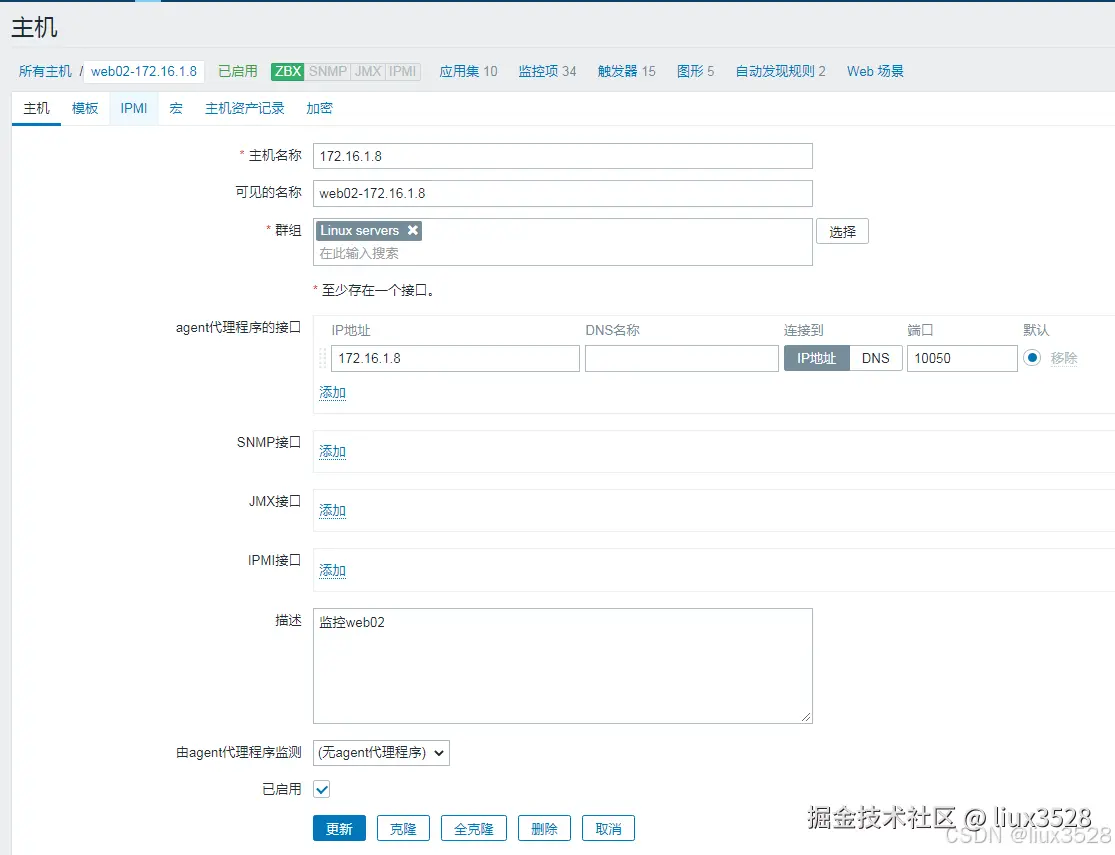Image resolution: width=1115 pixels, height=855 pixels.
Task: Toggle the 已启用 checkbox
Action: [x=321, y=789]
